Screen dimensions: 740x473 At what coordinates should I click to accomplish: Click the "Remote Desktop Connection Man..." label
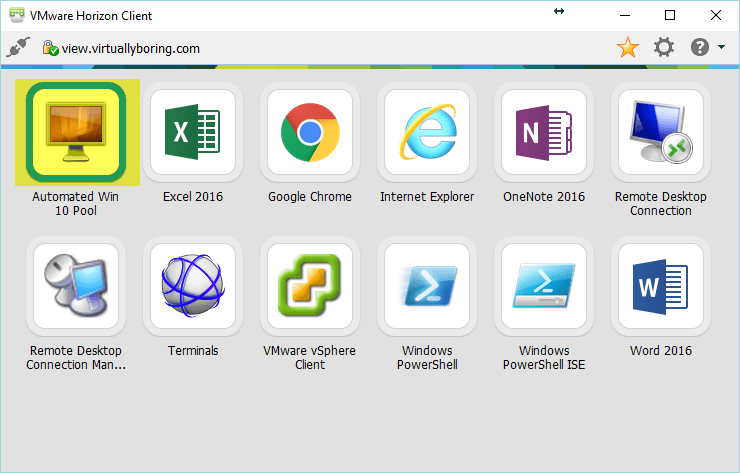click(76, 357)
